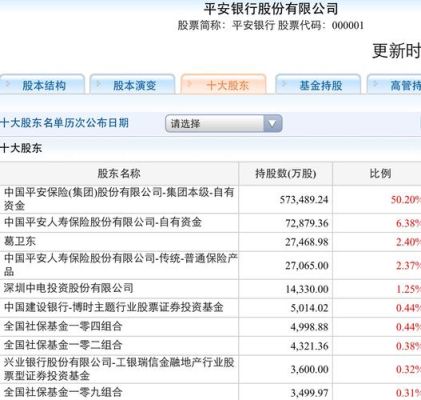This screenshot has width=421, height=400.
Task: Click arrow icon on 十大股东 tab
Action: coord(189,84)
